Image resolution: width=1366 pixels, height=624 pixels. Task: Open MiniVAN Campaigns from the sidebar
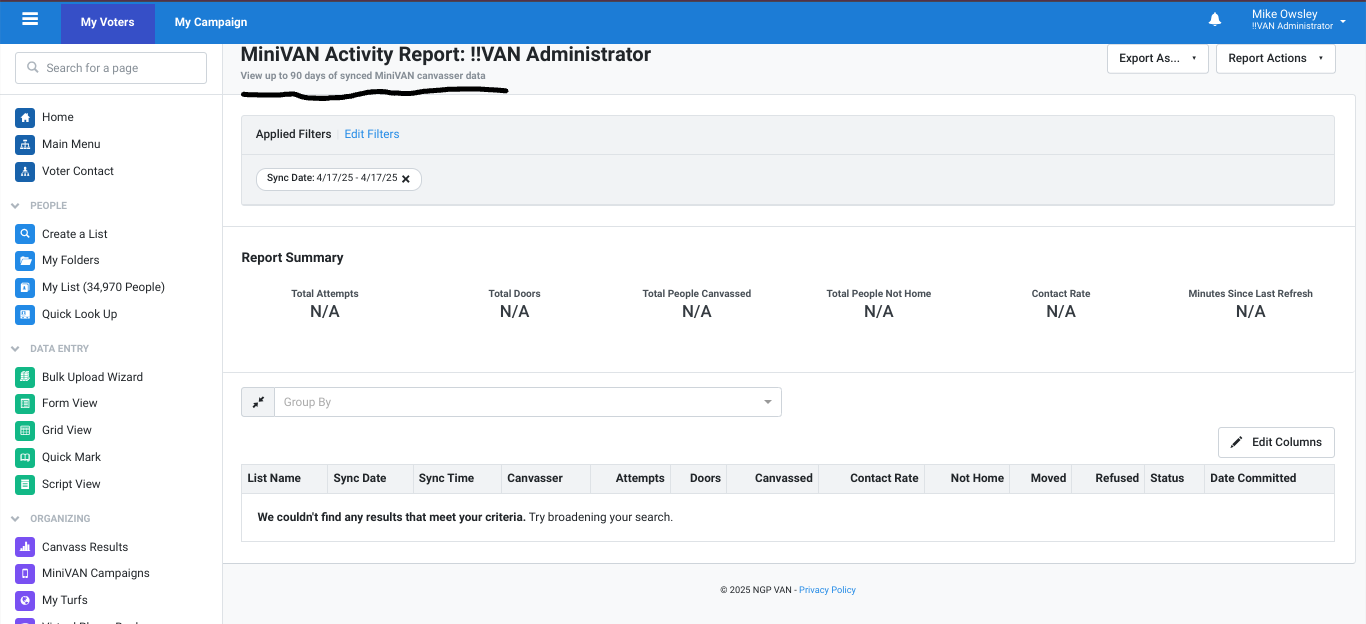(96, 573)
